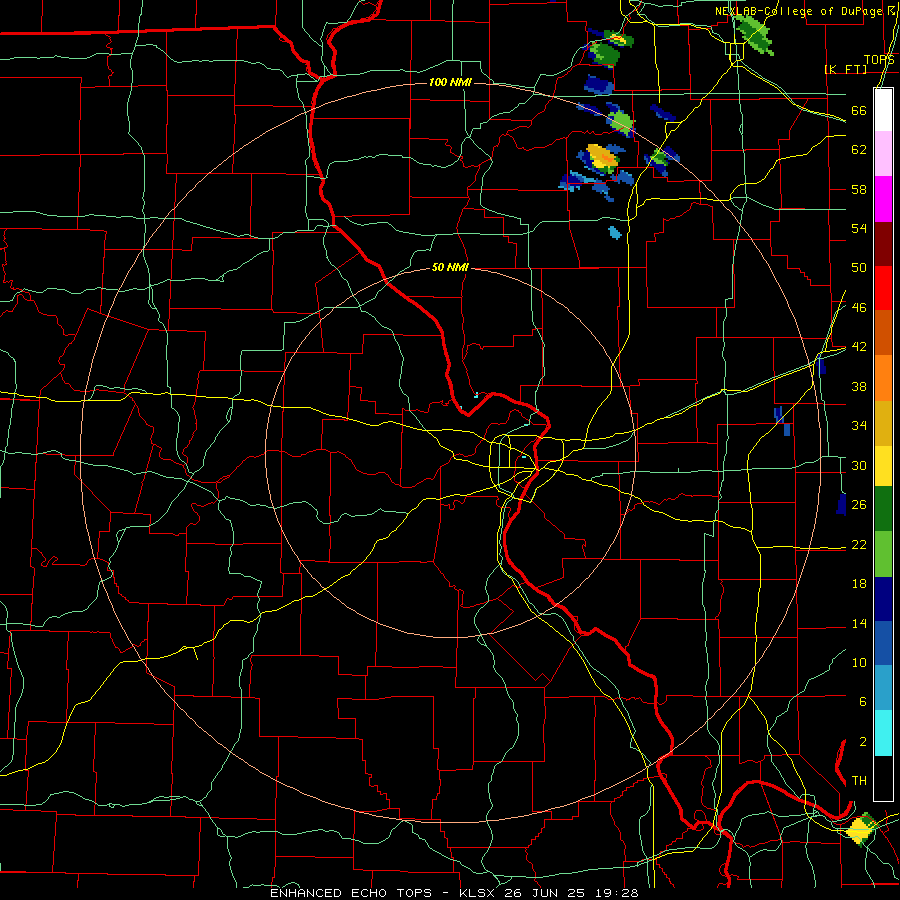Pick the light green legend swatch
This screenshot has height=900, width=900.
883,554
